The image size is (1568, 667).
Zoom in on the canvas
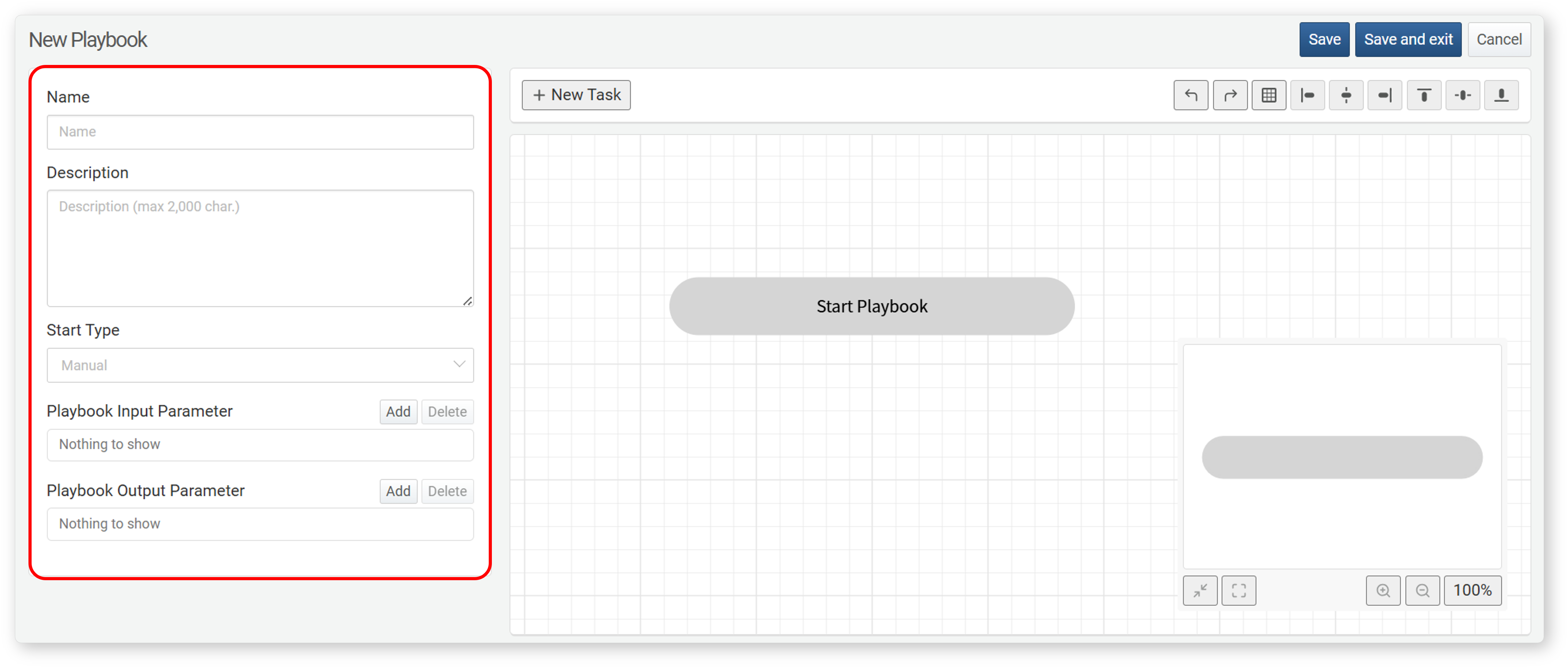(1383, 590)
